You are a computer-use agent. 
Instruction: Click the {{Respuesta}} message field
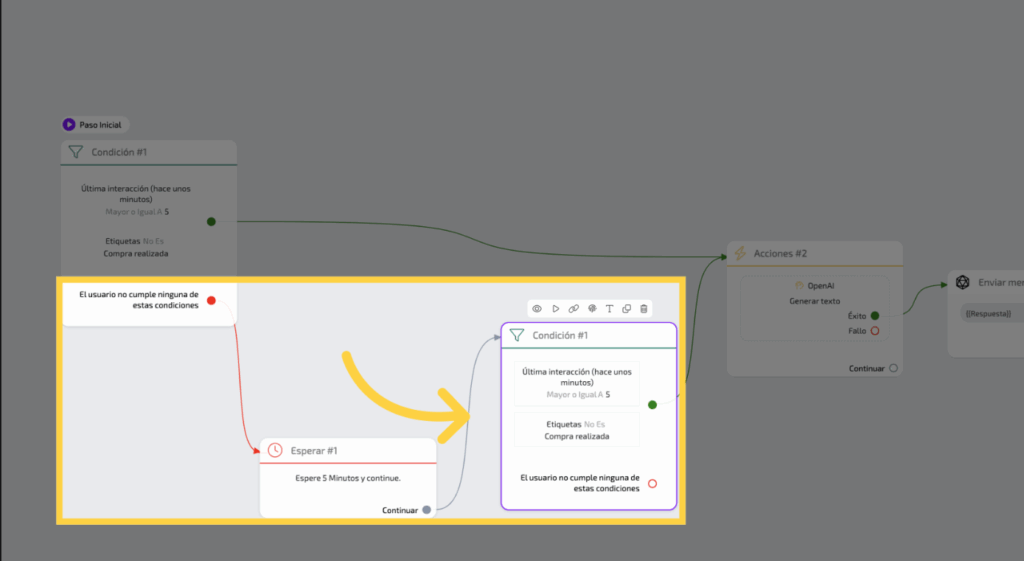click(988, 314)
